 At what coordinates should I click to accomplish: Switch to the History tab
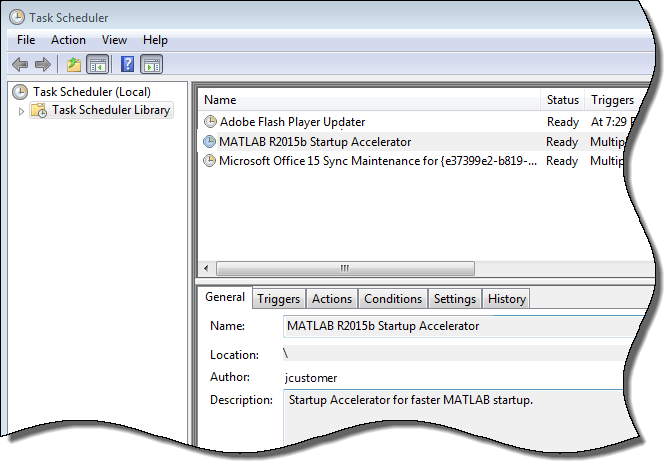507,299
